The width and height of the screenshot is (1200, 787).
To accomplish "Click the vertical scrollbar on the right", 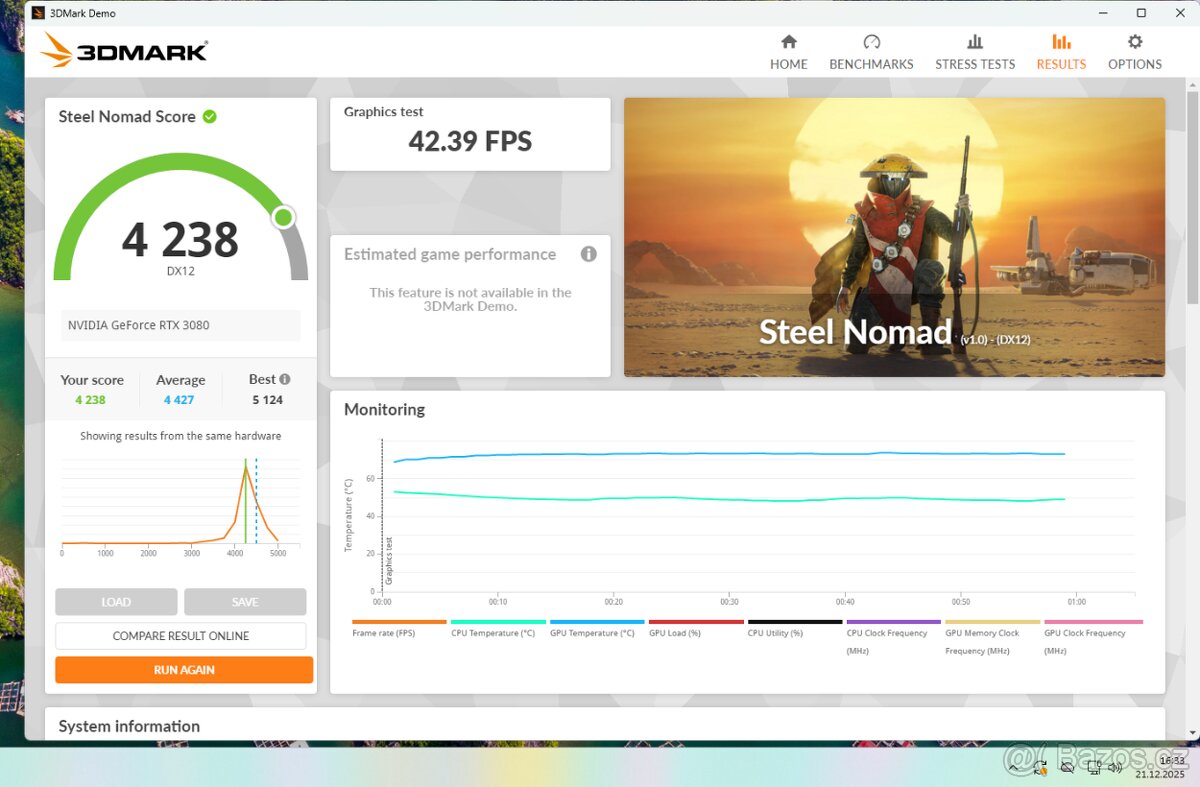I will coord(1191,200).
